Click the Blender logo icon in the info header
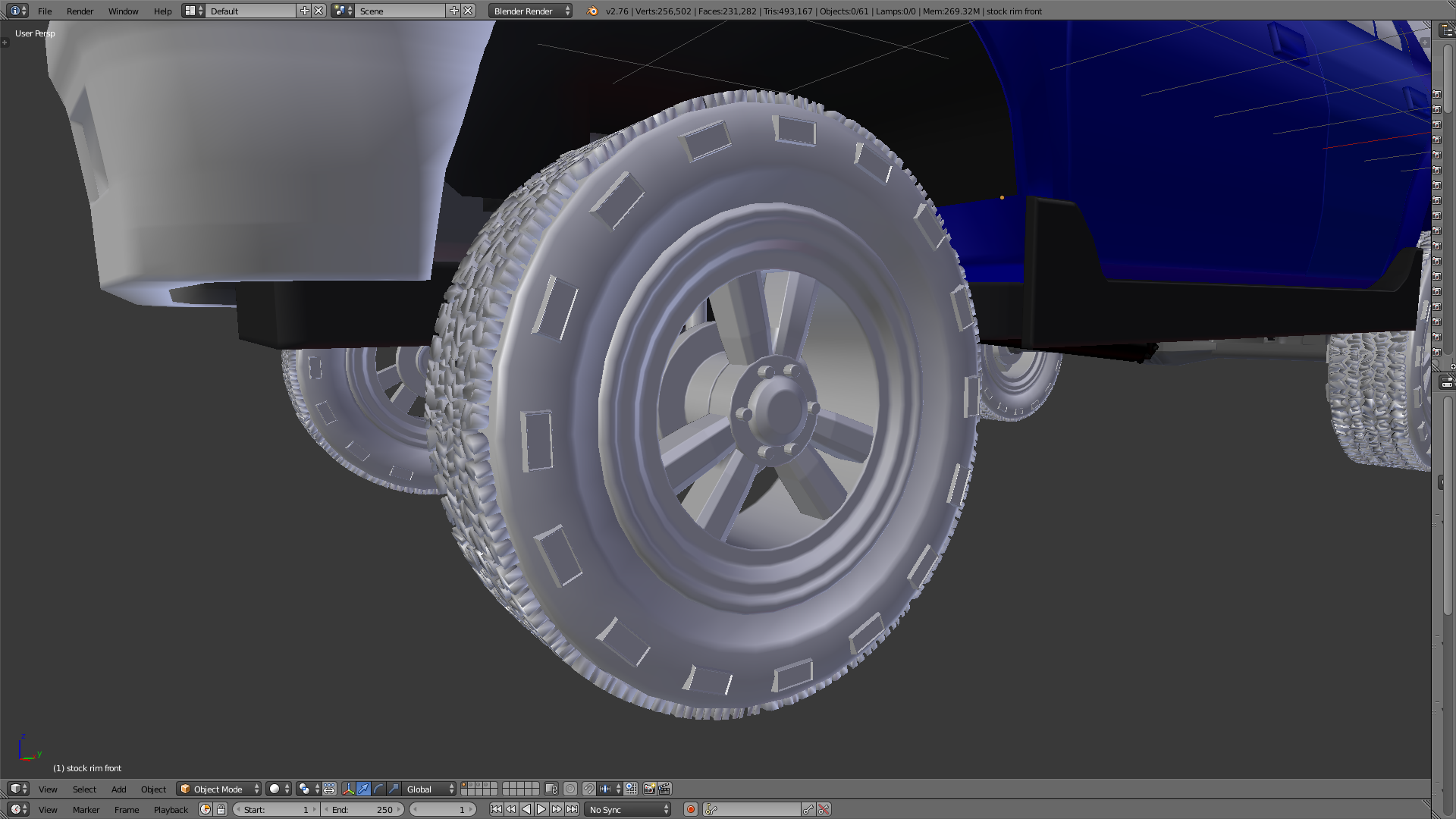 point(592,11)
